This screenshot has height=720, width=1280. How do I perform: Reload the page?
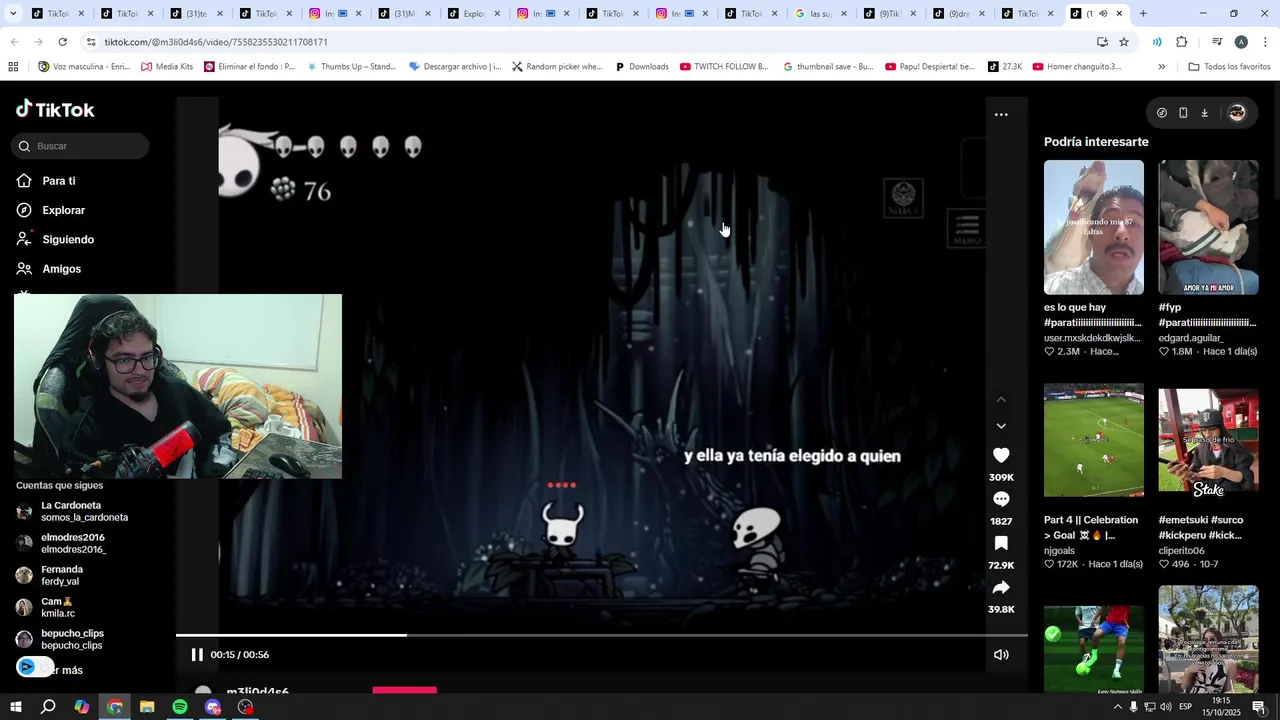(62, 42)
